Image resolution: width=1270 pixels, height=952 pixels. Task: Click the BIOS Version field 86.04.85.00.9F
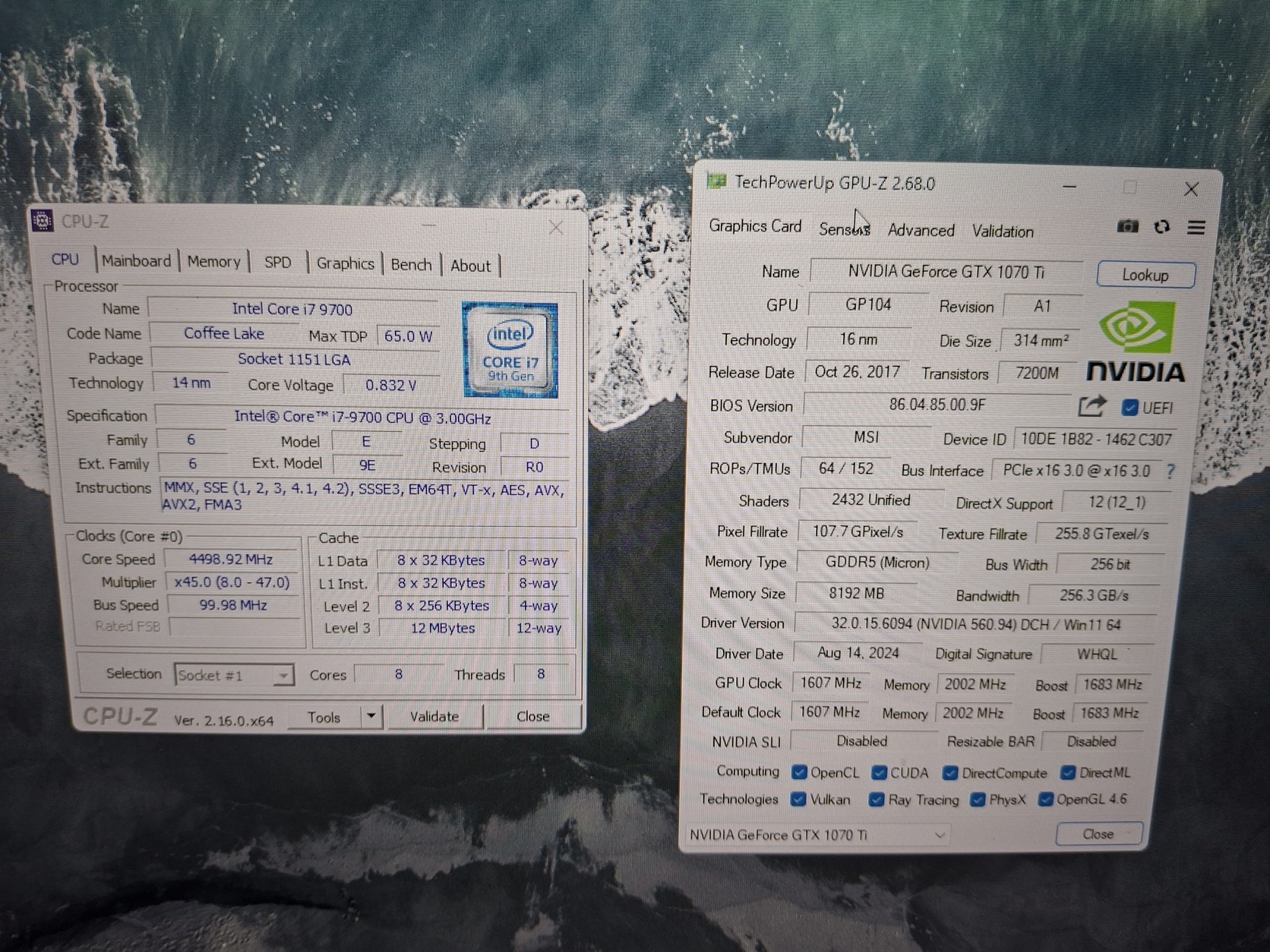937,405
